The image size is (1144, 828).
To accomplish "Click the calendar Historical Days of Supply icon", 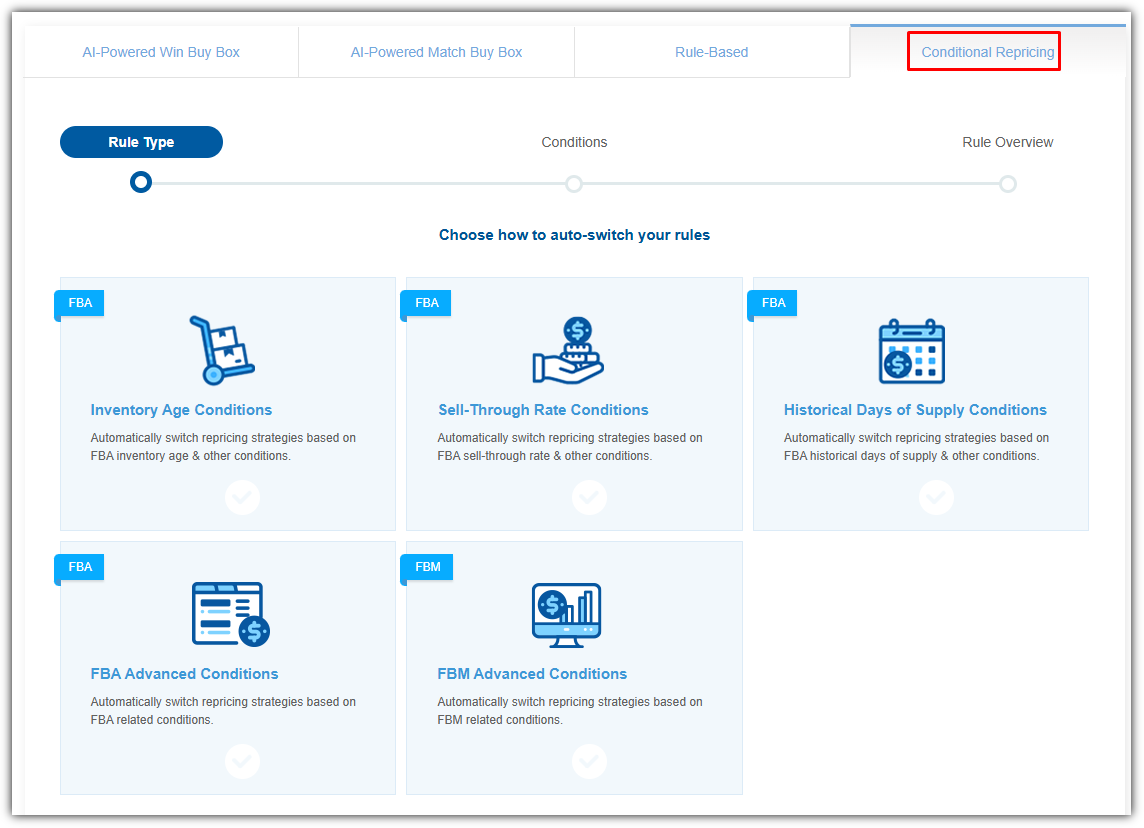I will click(912, 351).
